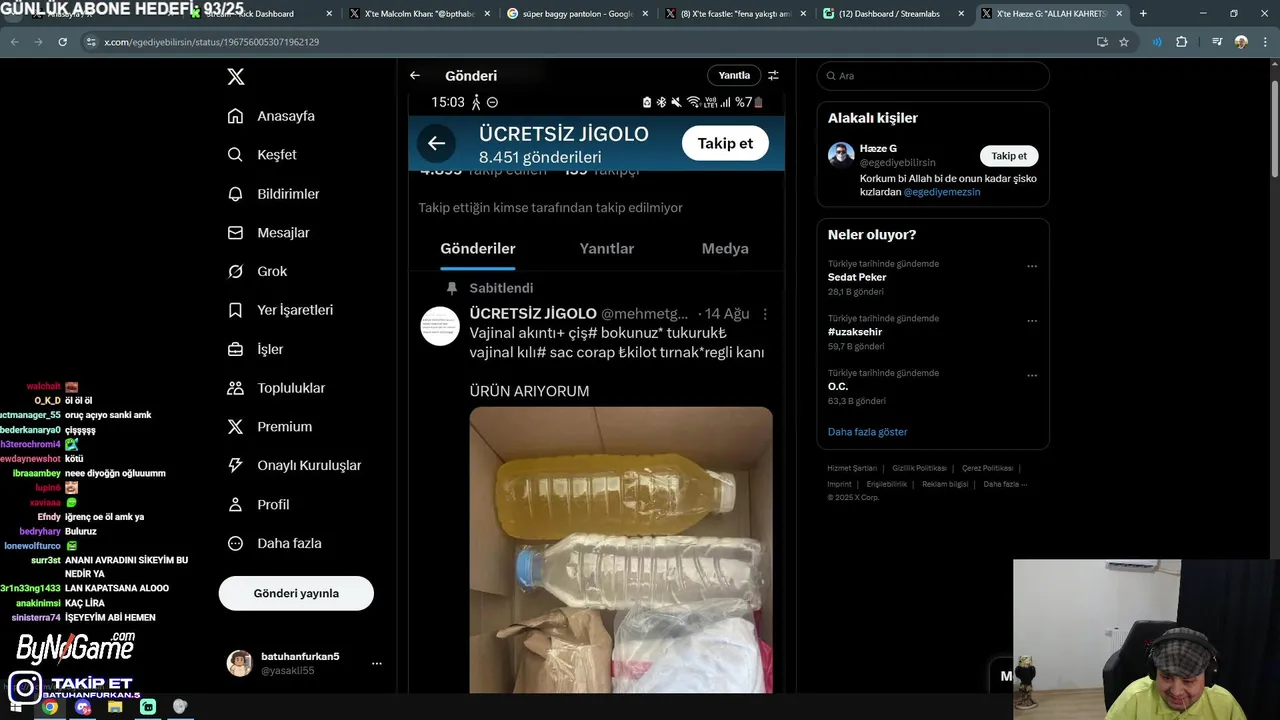The height and width of the screenshot is (720, 1280).
Task: Open more options for Sedat Peker trend
Action: [1032, 267]
